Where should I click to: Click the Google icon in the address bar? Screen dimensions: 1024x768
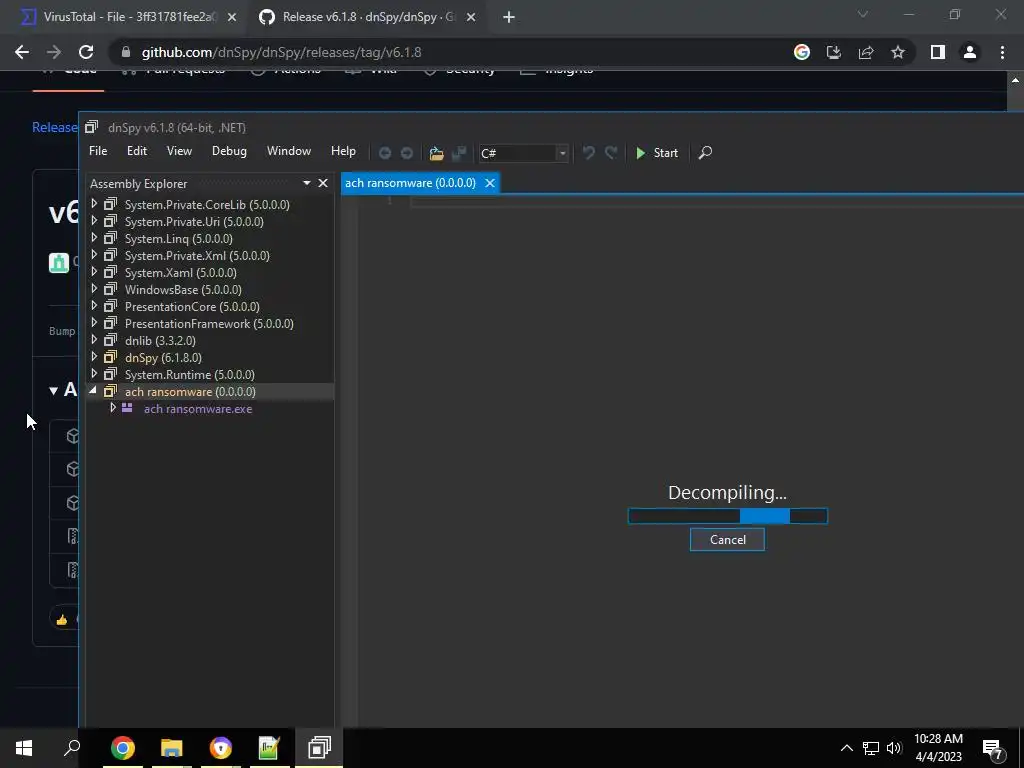coord(802,52)
